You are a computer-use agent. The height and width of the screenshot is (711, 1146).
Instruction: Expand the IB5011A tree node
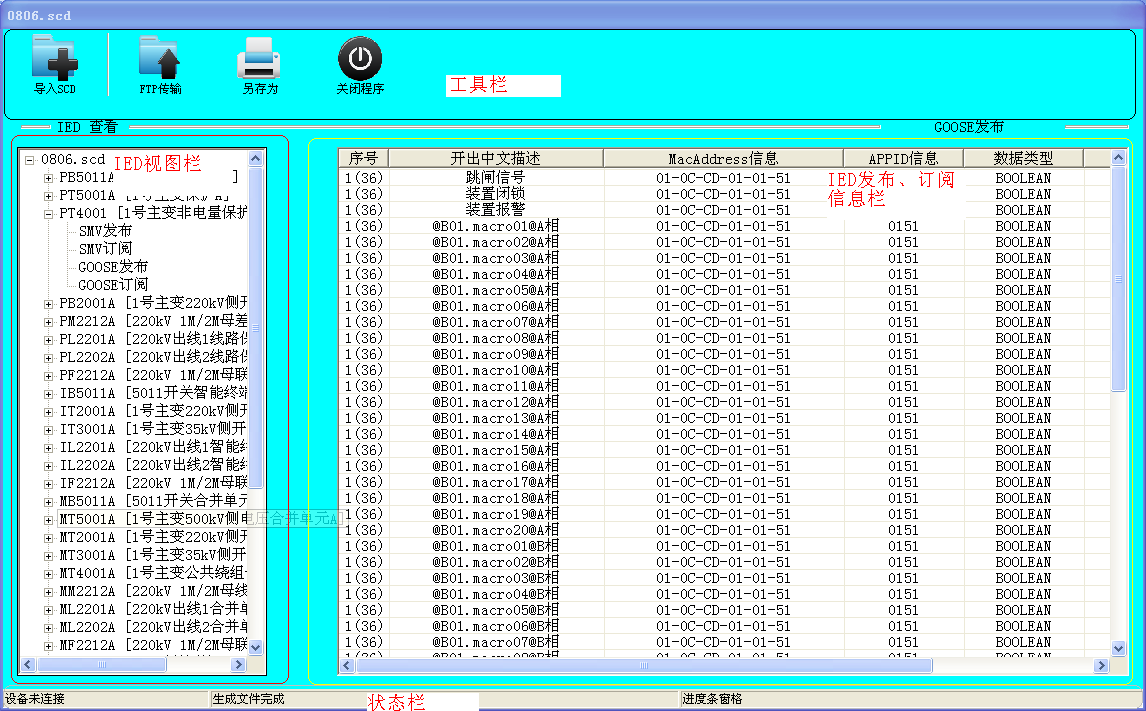click(x=48, y=394)
